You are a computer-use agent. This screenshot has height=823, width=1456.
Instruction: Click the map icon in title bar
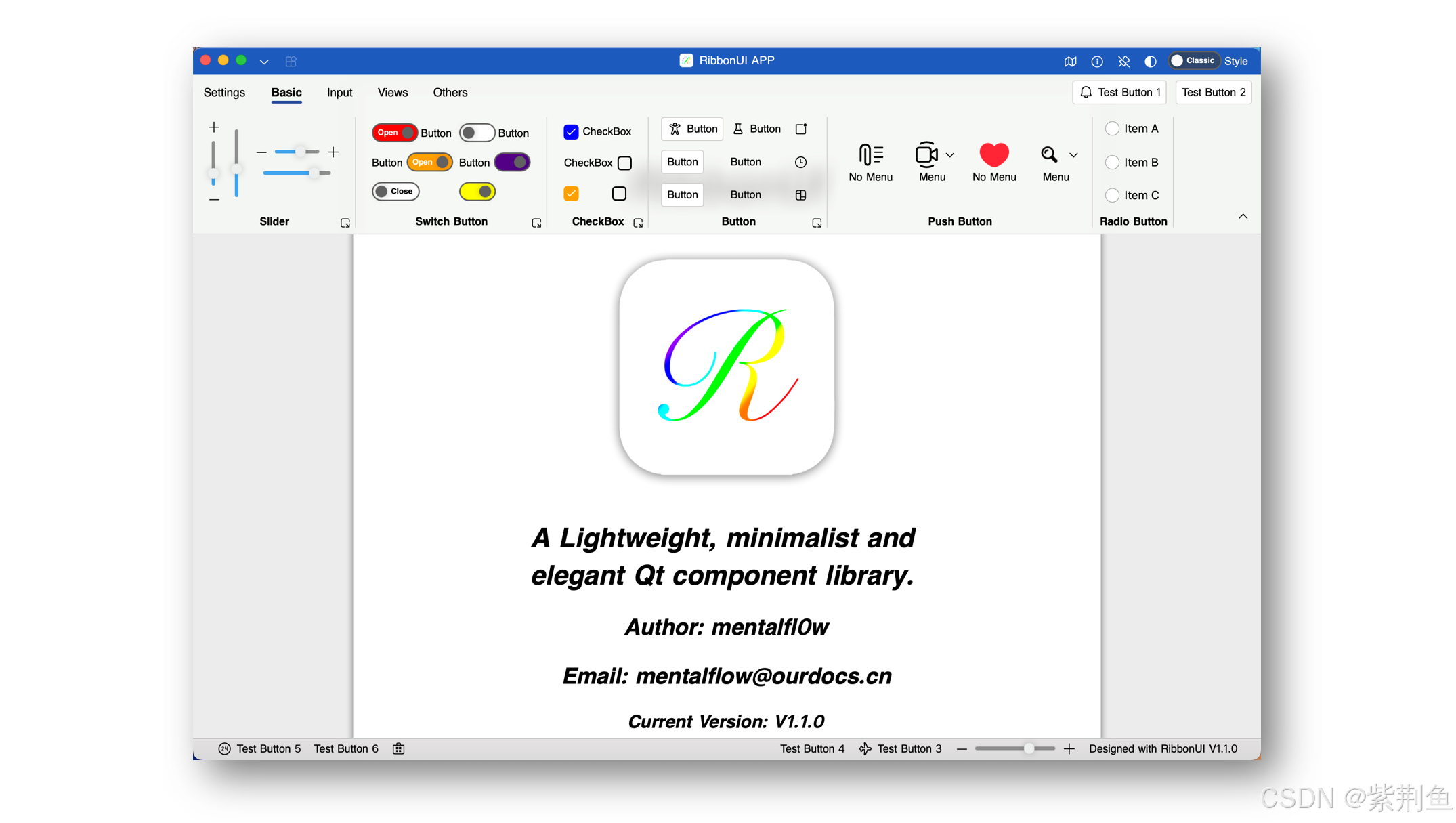tap(1070, 61)
